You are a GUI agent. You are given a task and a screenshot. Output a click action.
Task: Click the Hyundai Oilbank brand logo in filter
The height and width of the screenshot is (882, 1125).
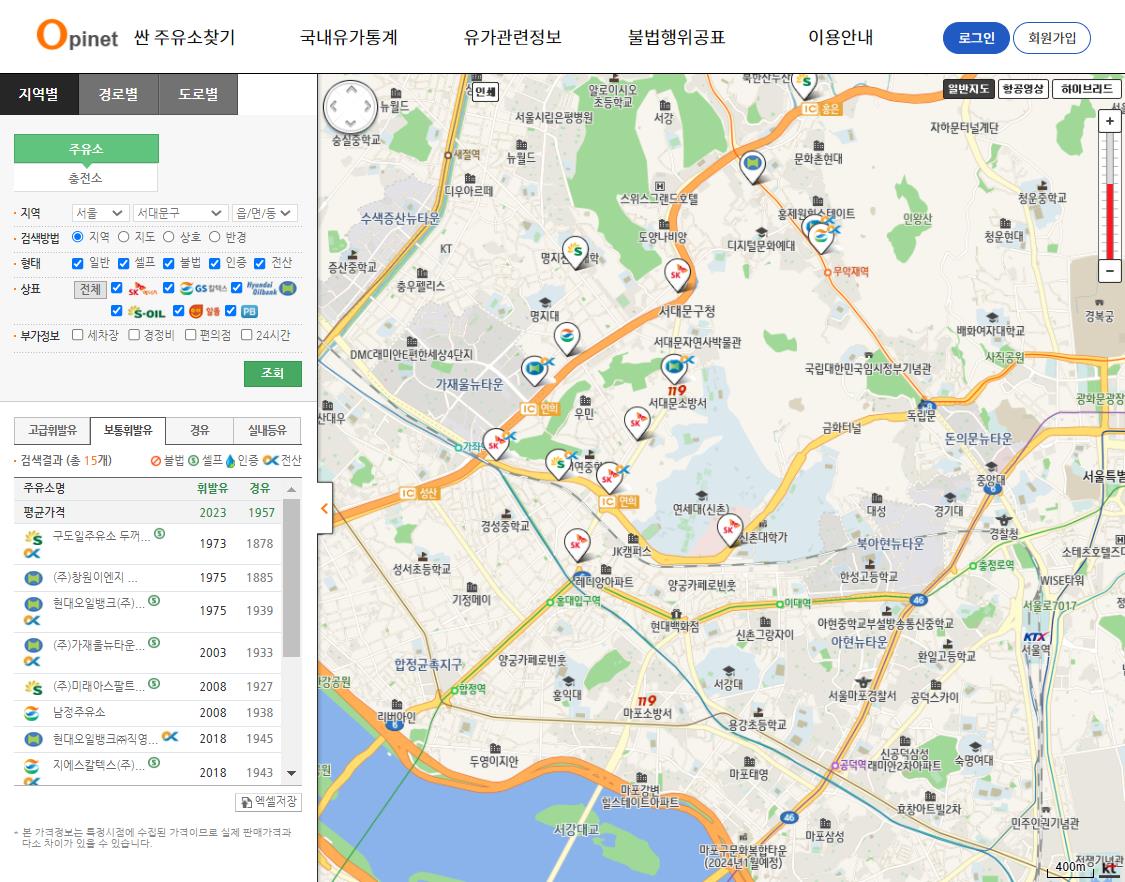(271, 288)
